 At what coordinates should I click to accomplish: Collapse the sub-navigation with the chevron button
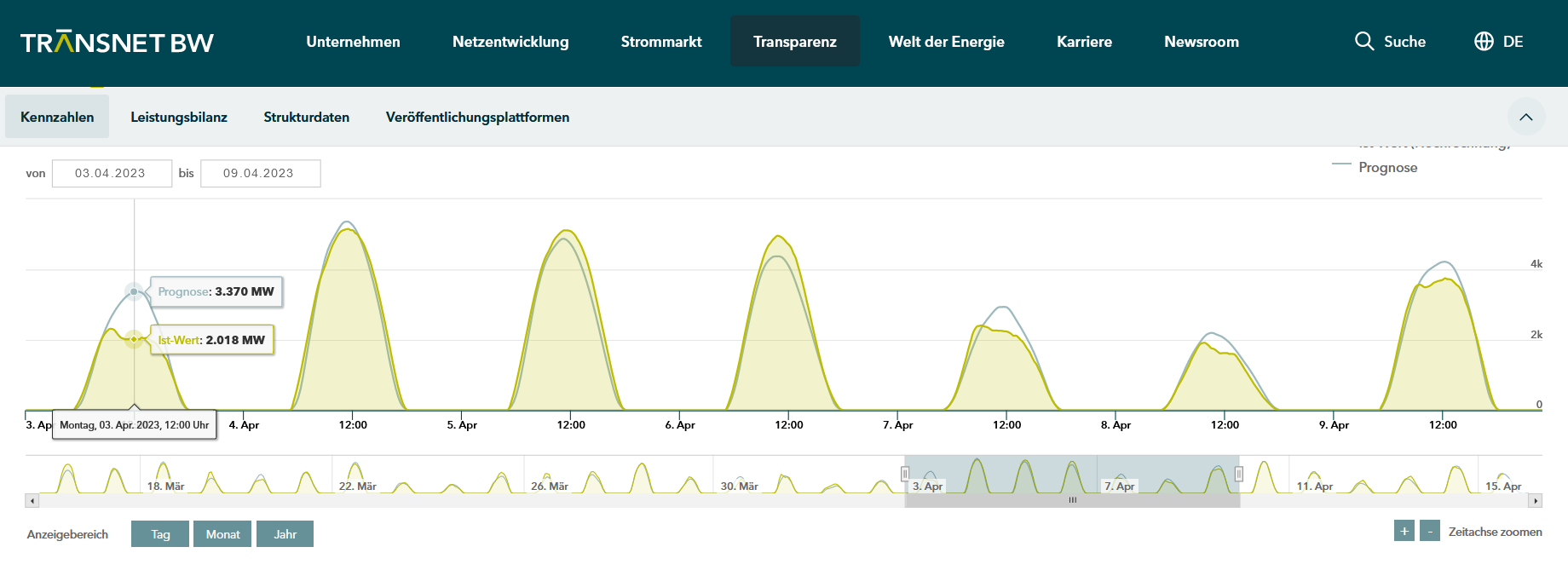click(x=1526, y=117)
